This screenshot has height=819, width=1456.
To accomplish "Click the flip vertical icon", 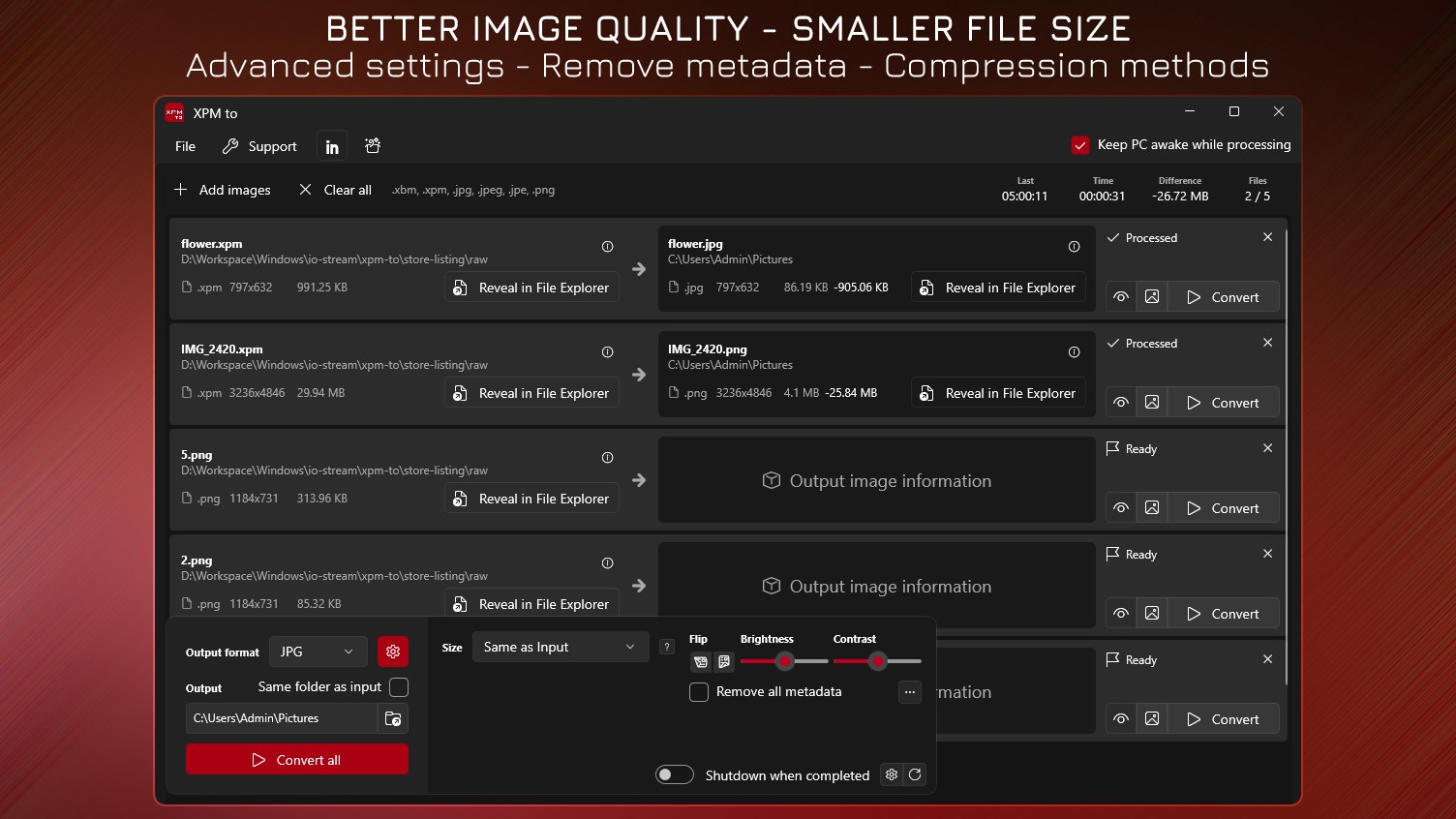I will (x=724, y=662).
